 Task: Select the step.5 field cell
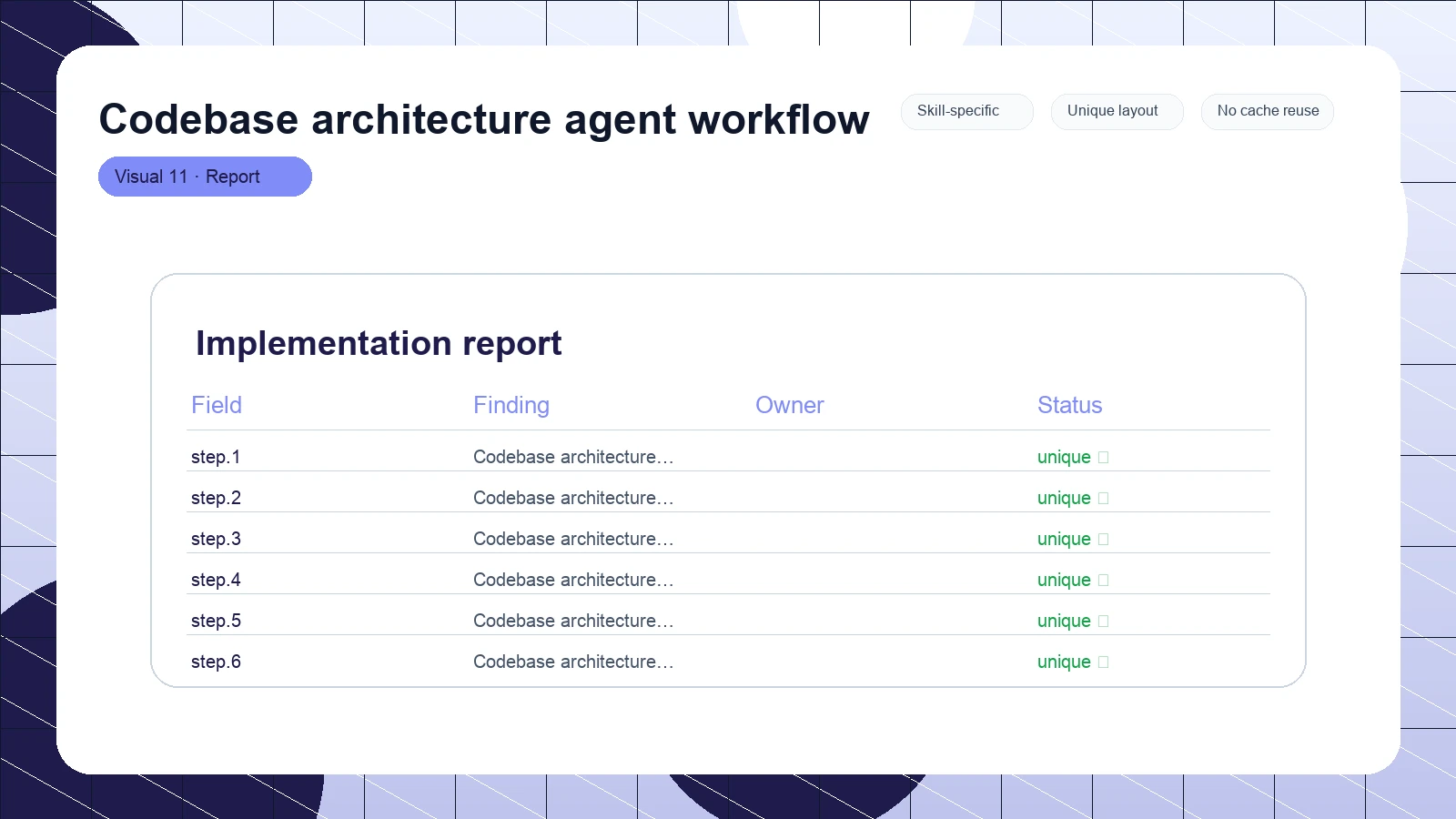click(x=216, y=621)
